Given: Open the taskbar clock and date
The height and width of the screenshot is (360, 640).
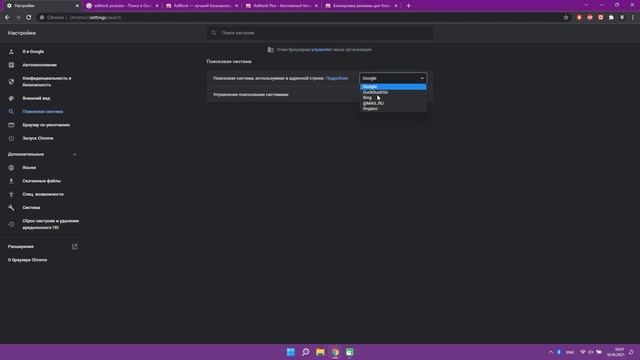Looking at the screenshot, I should (616, 352).
